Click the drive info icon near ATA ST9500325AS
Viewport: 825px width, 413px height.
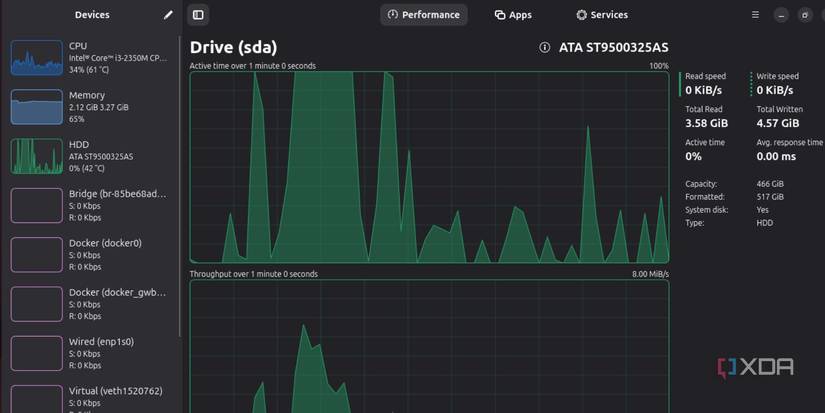tap(545, 47)
